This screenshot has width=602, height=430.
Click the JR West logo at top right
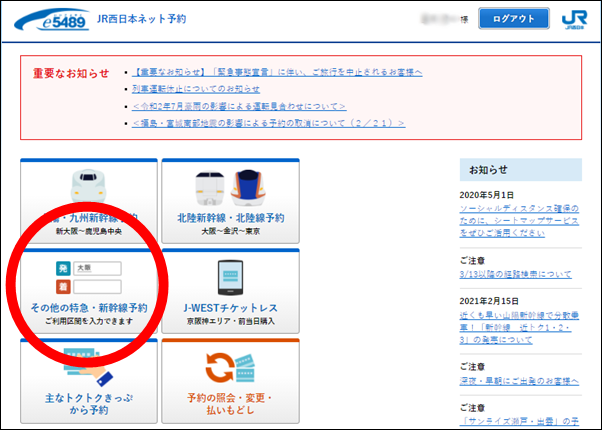(x=574, y=21)
